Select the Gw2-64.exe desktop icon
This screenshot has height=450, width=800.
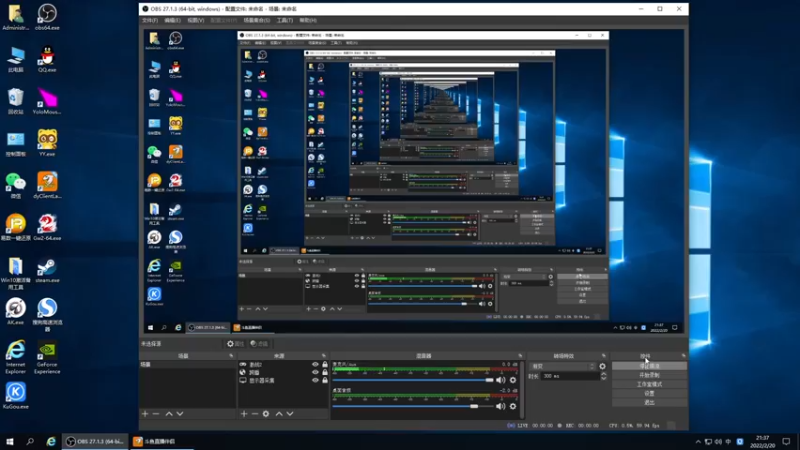coord(47,227)
